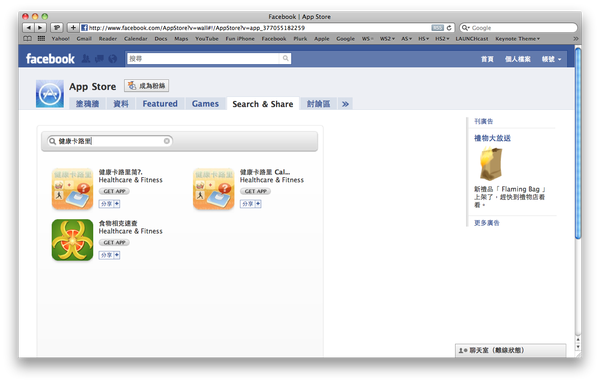Open the Top Sites grid icon

click(41, 39)
